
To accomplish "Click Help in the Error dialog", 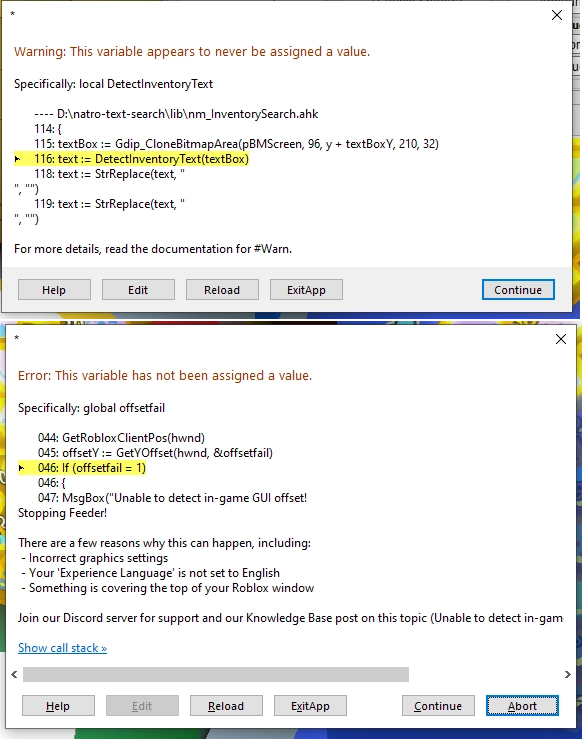I will 58,706.
